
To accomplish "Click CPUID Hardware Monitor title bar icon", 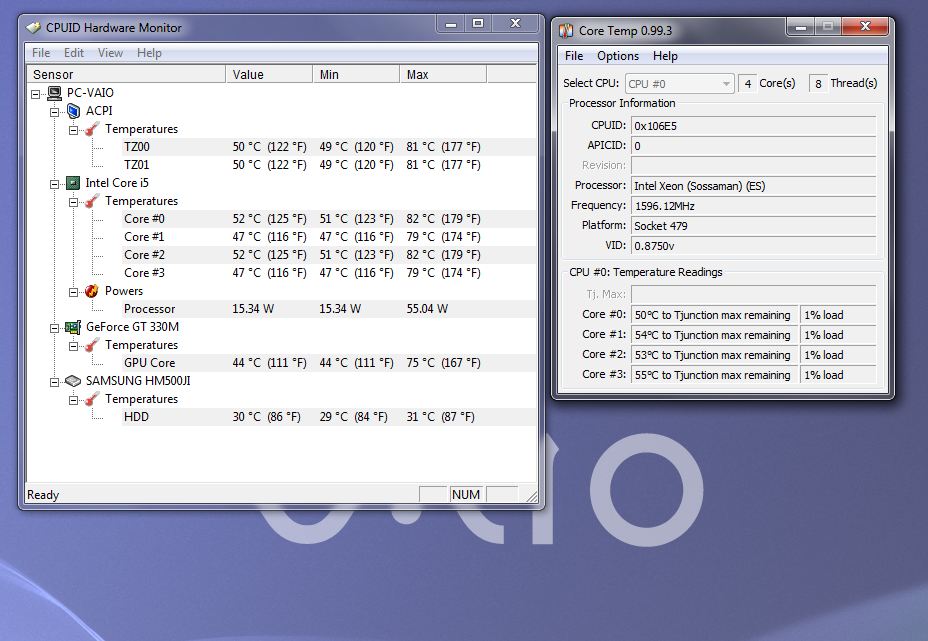I will (34, 27).
